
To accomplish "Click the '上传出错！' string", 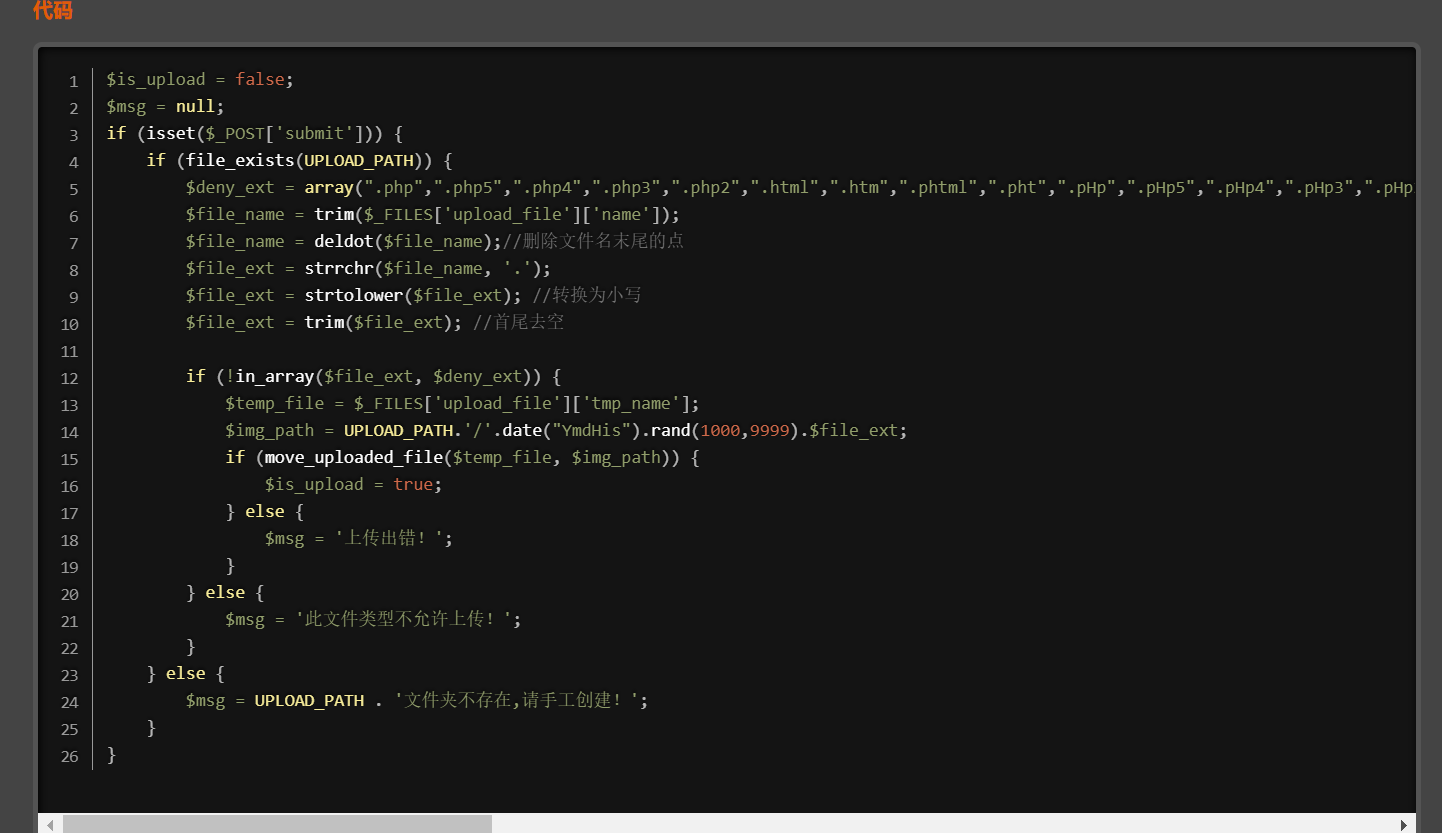I will [x=393, y=539].
